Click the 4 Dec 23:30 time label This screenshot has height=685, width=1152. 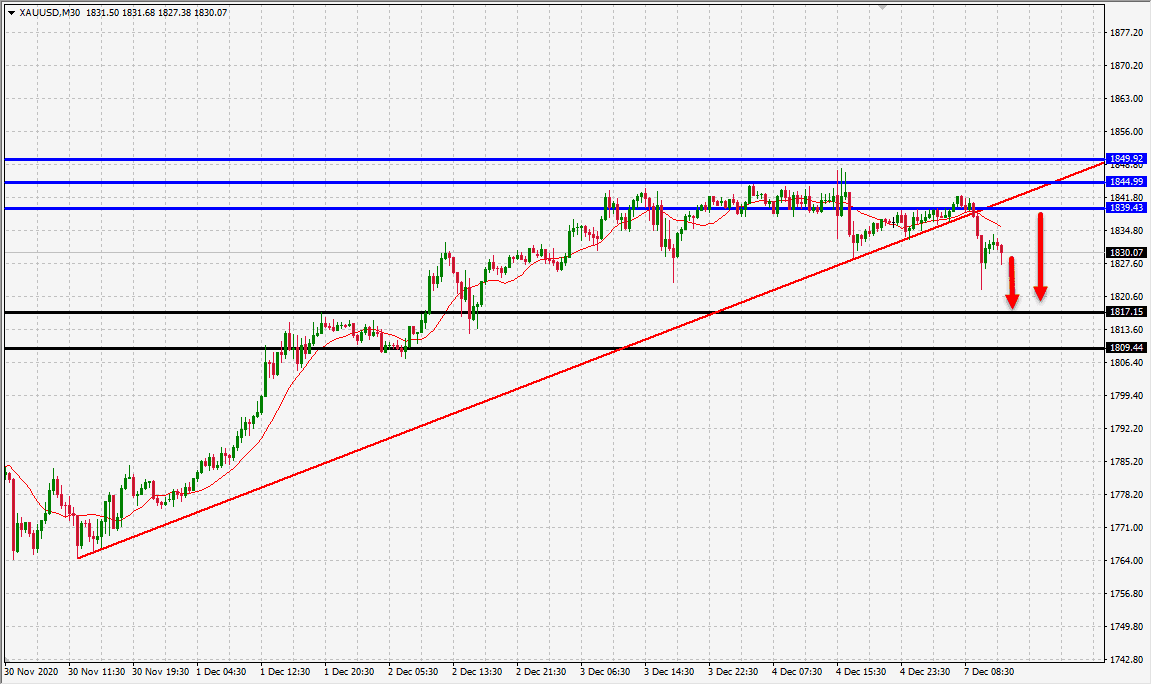coord(925,672)
